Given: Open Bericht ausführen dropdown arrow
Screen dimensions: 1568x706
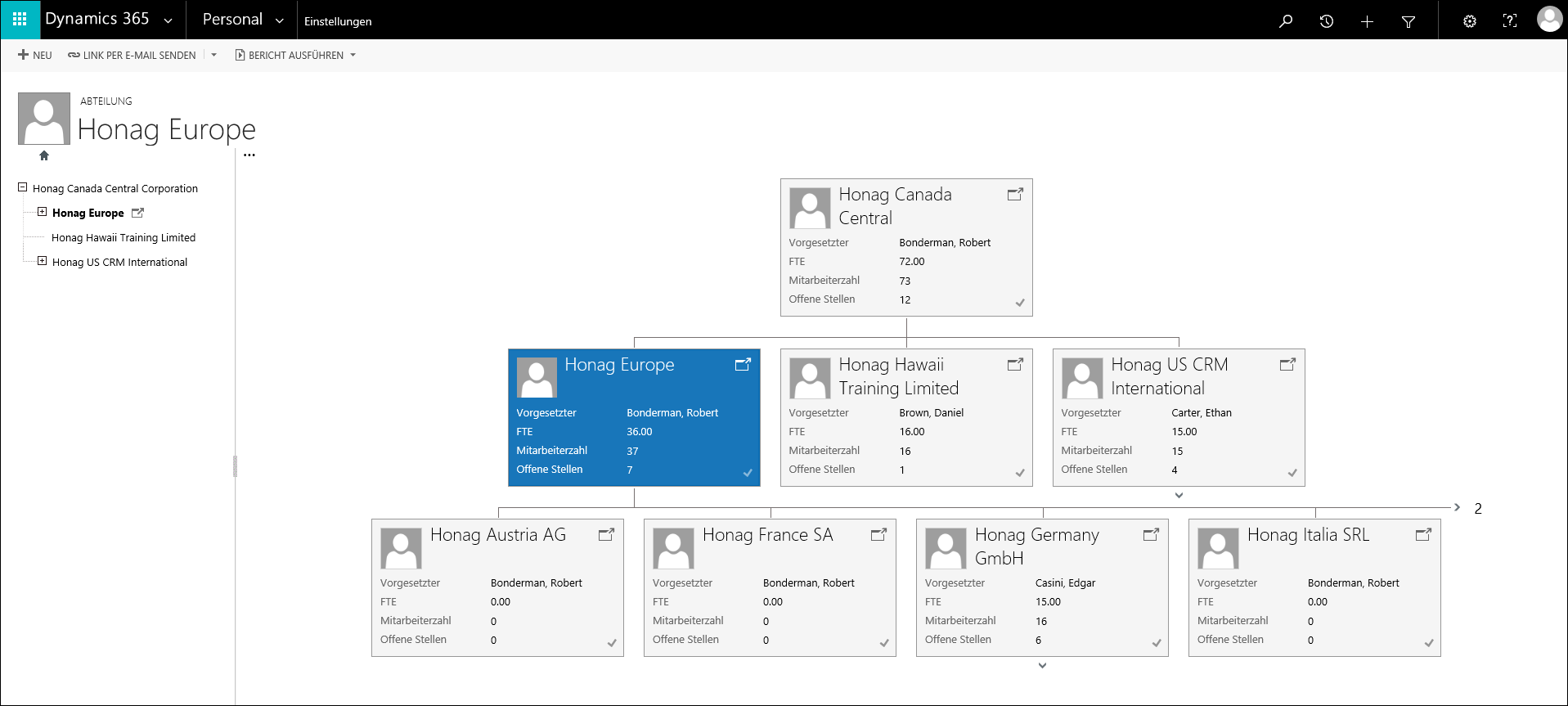Looking at the screenshot, I should pos(353,55).
